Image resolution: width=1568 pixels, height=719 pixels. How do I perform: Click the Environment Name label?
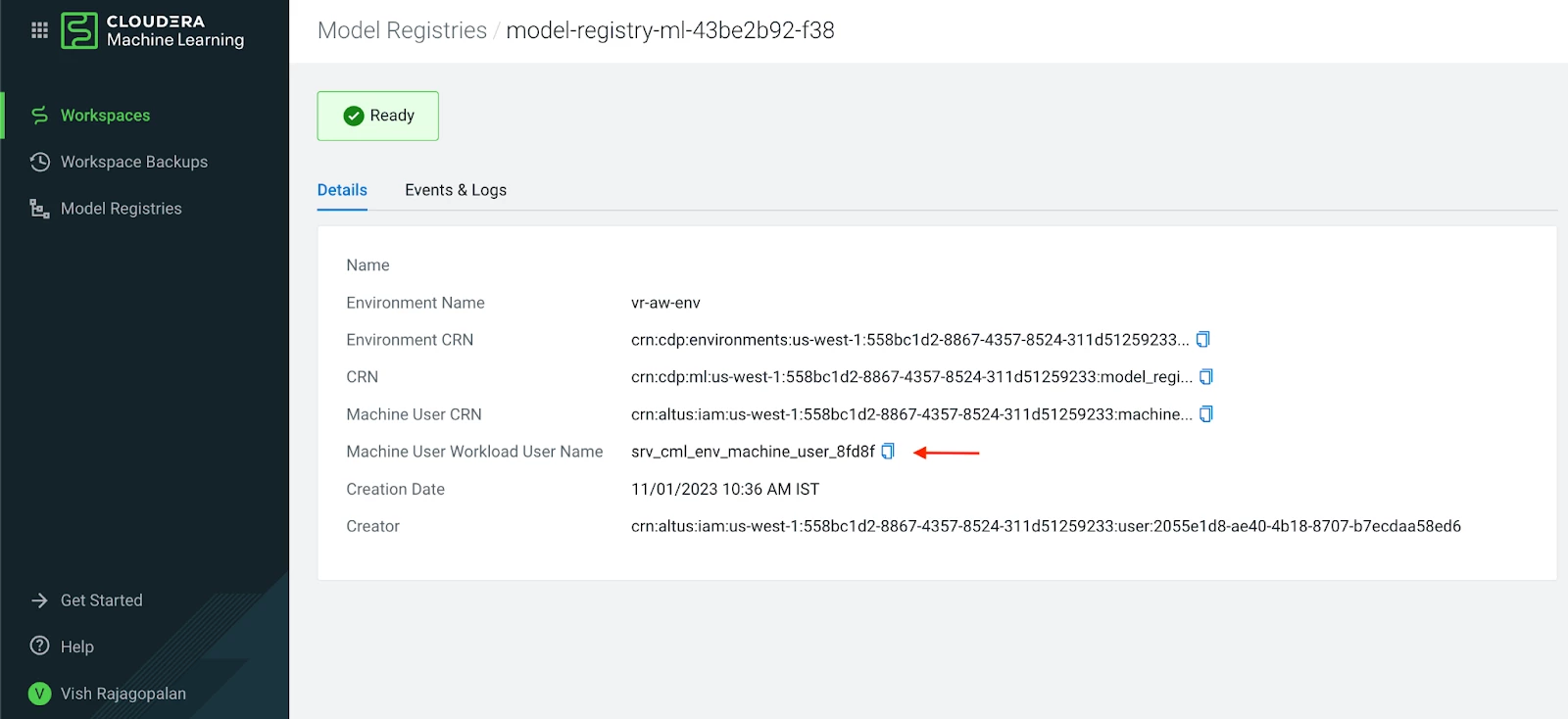(416, 303)
